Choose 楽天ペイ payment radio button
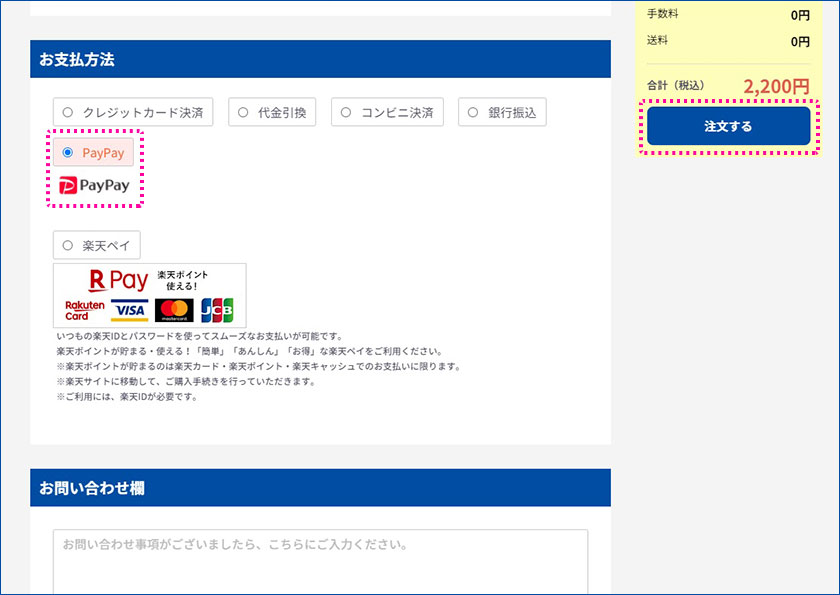Viewport: 840px width, 595px height. click(96, 245)
